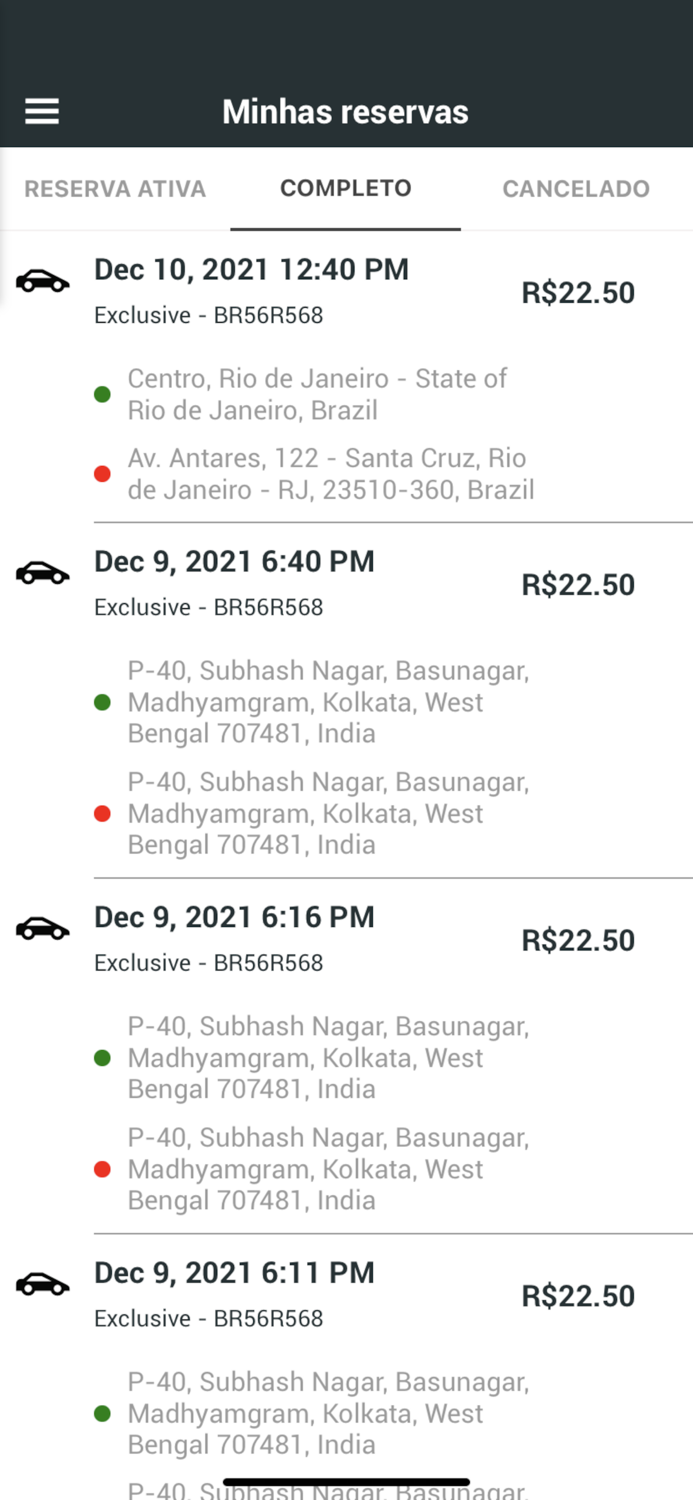The width and height of the screenshot is (693, 1500).
Task: Switch to the Reserva Ativa tab
Action: [x=115, y=189]
